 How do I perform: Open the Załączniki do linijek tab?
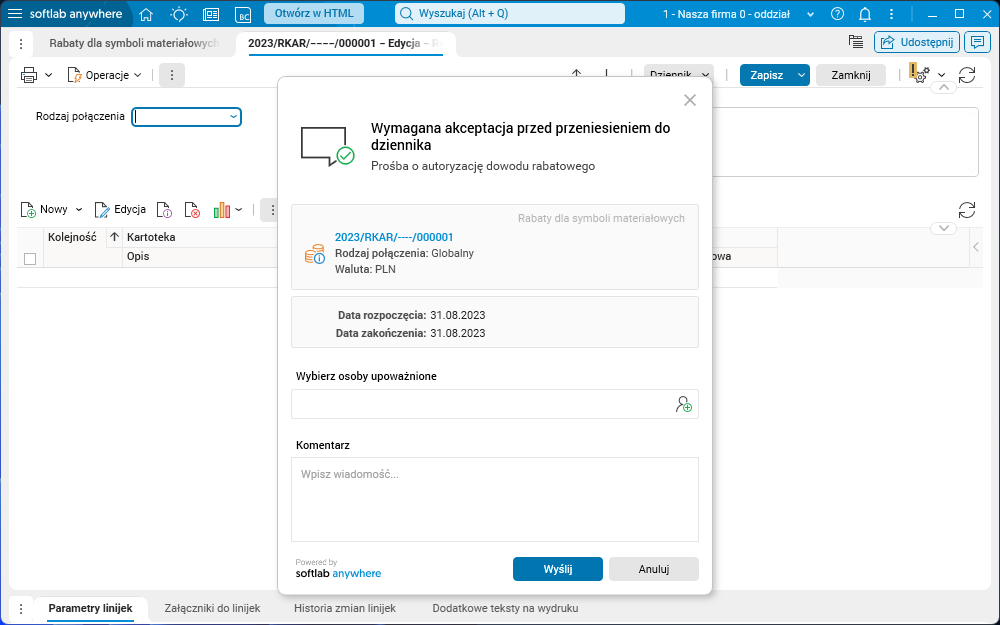(x=212, y=608)
